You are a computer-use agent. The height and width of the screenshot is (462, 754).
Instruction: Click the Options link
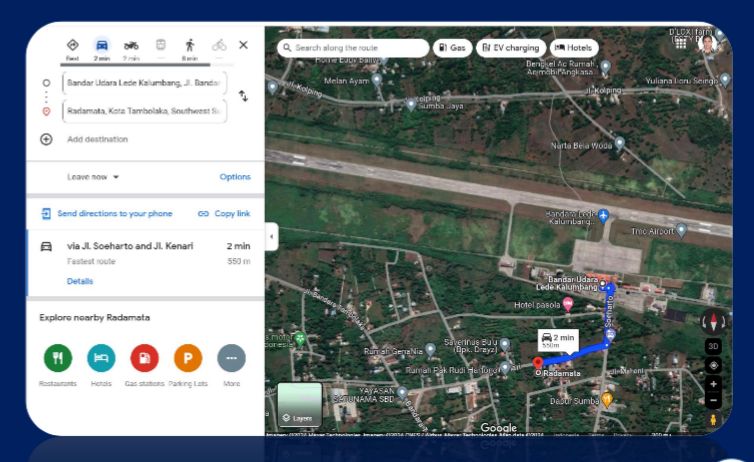point(235,177)
